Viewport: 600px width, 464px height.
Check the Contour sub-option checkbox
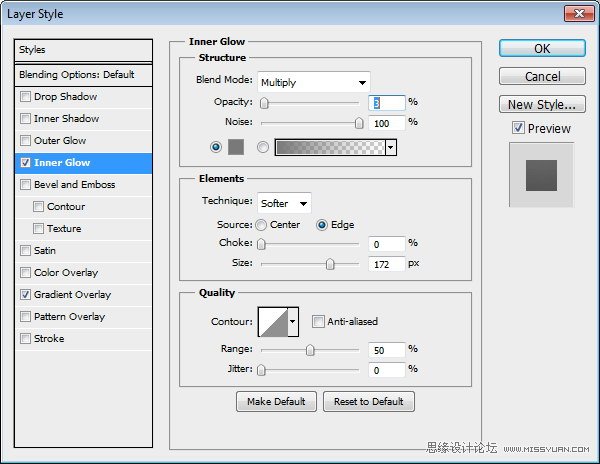coord(38,207)
